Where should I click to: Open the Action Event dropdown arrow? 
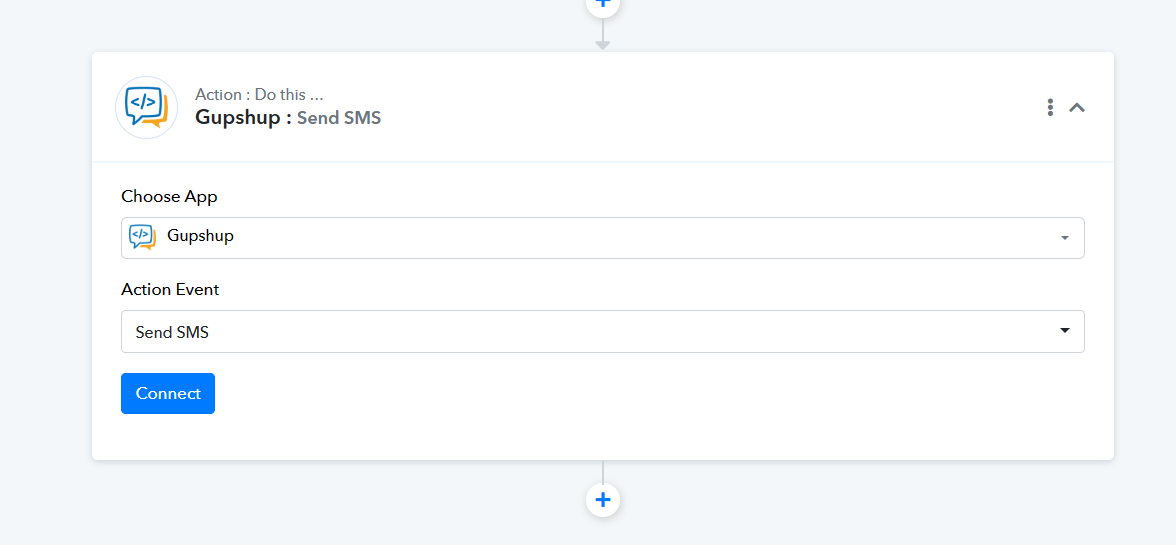(x=1064, y=331)
